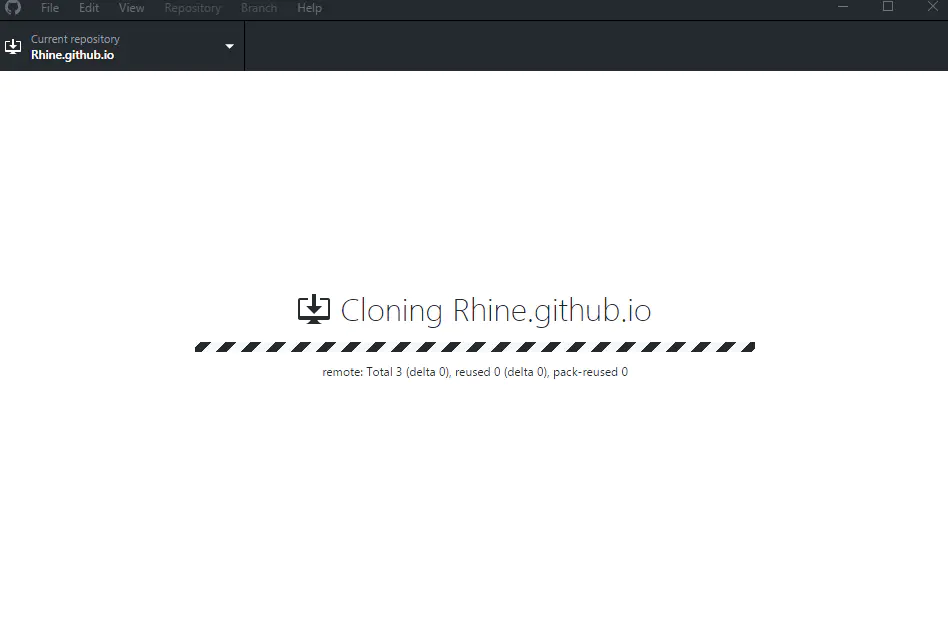Image resolution: width=948 pixels, height=618 pixels.
Task: Open the Edit menu
Action: 89,8
